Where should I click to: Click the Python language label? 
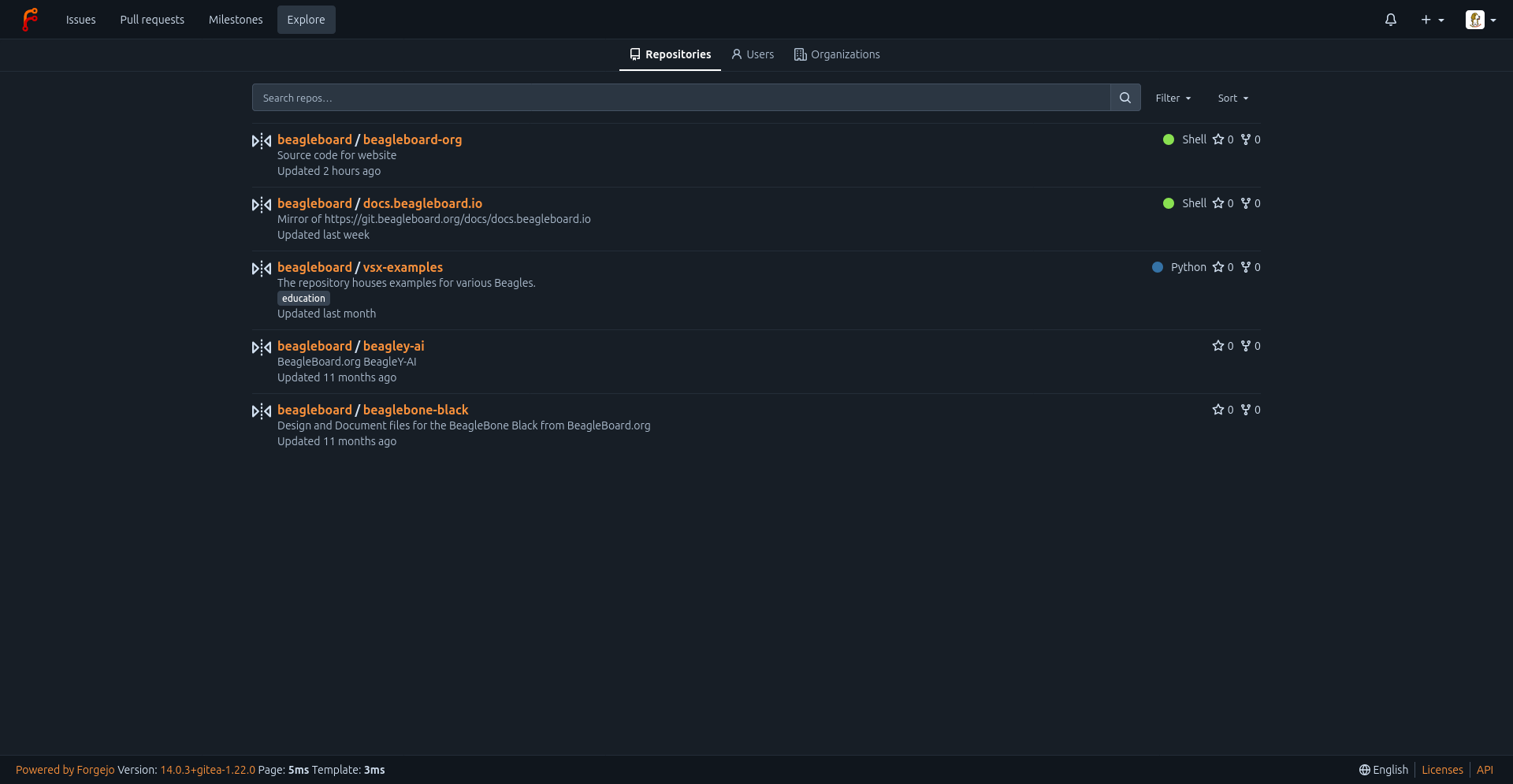(1188, 267)
